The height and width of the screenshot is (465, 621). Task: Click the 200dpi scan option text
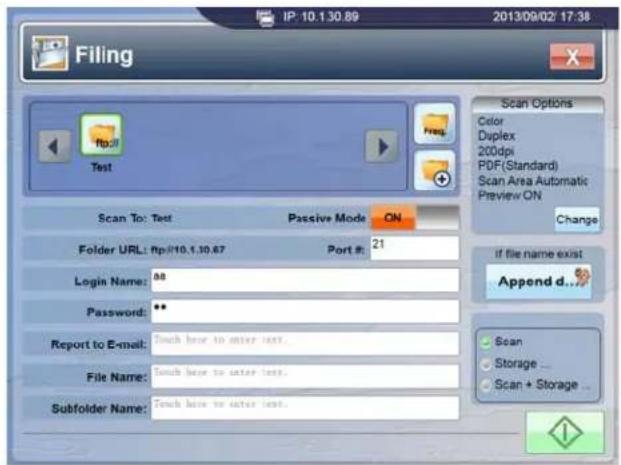[x=496, y=151]
